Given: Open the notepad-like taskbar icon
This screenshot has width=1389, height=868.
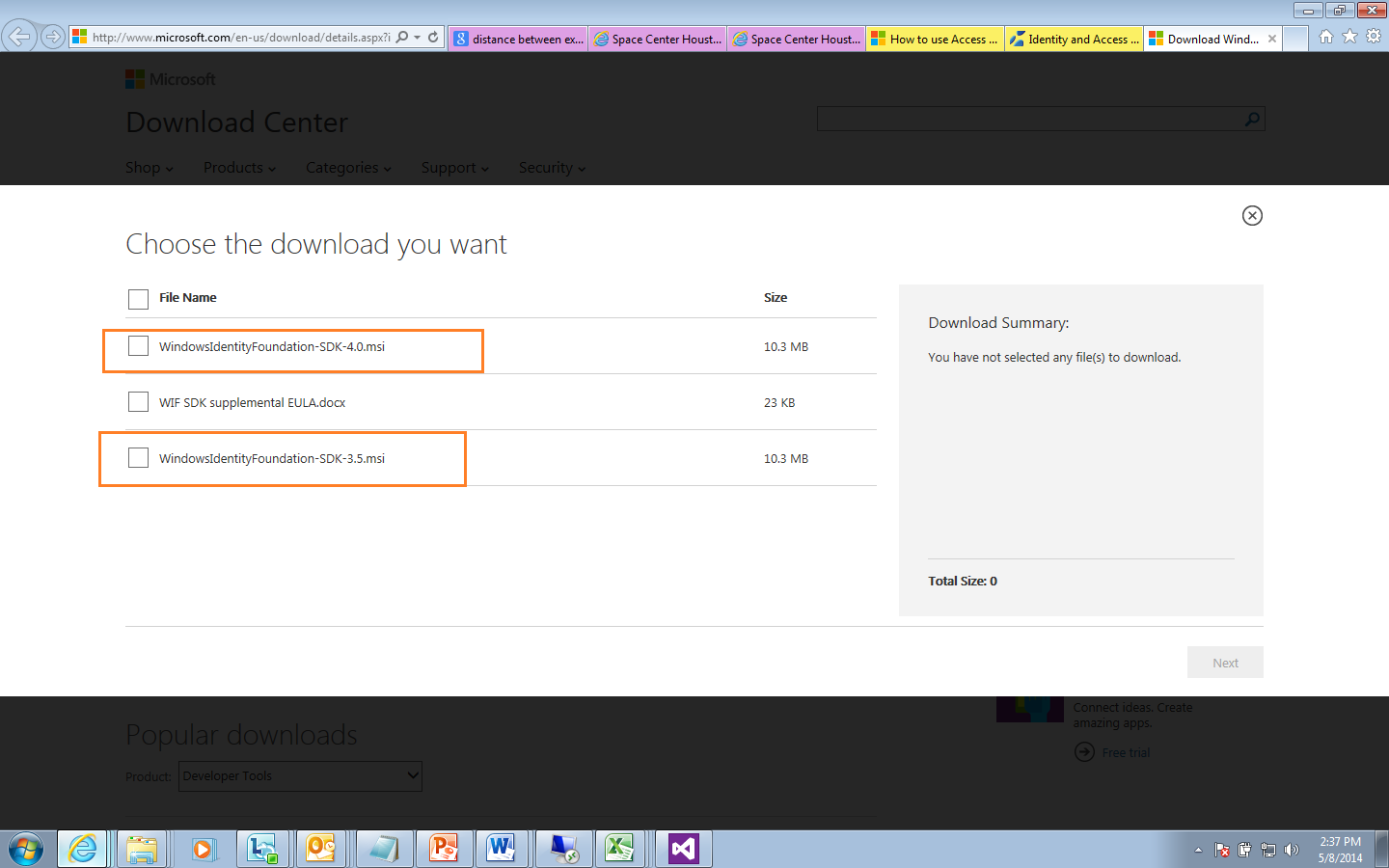Looking at the screenshot, I should pos(383,849).
